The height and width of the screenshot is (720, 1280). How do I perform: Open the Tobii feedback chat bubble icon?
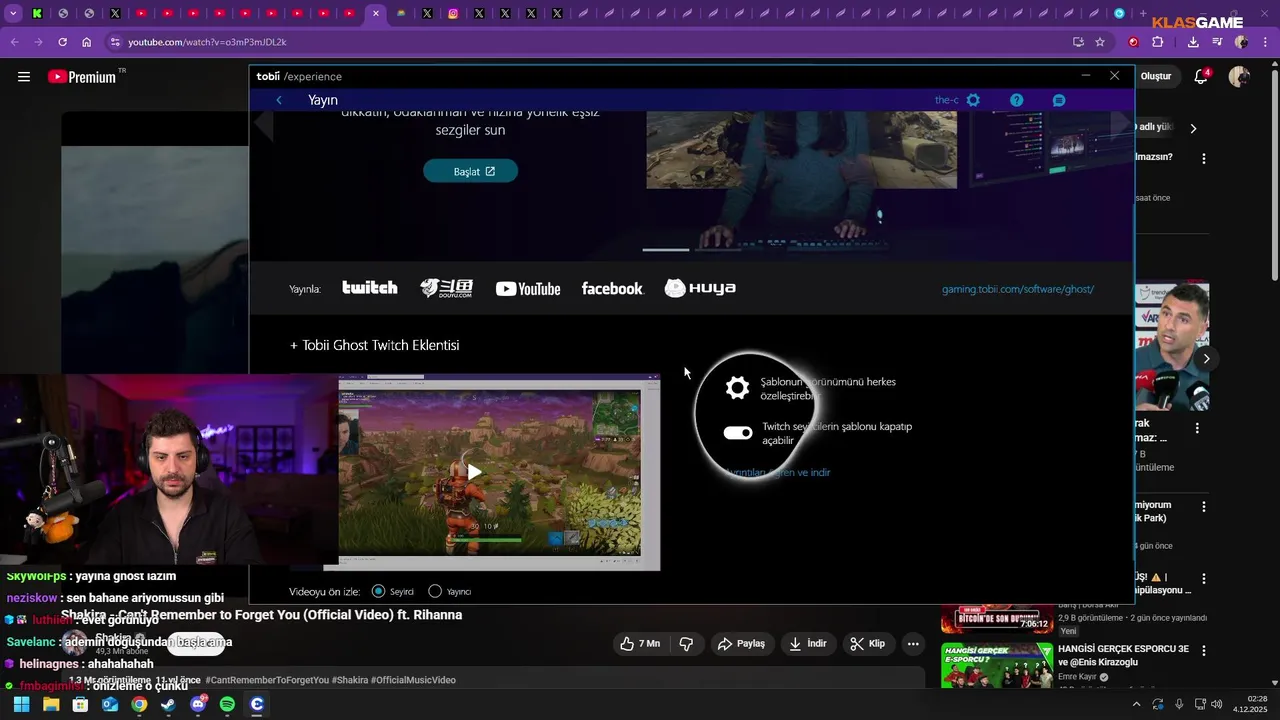coord(1059,100)
